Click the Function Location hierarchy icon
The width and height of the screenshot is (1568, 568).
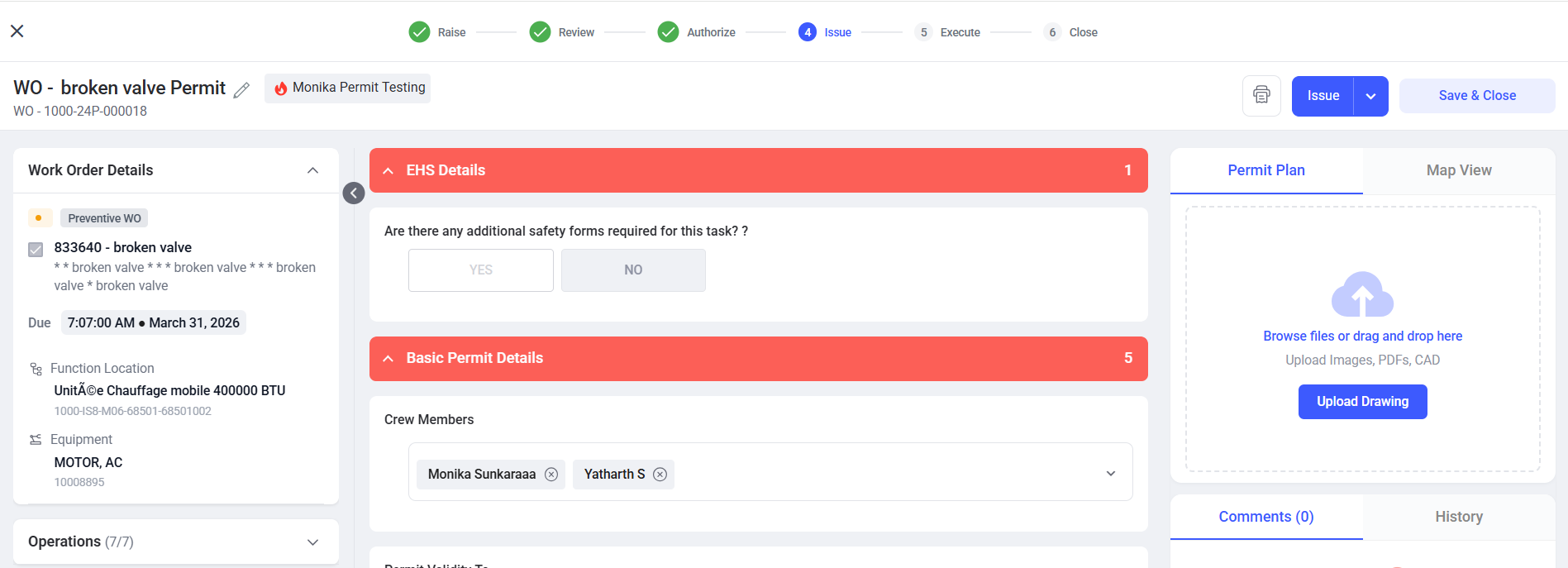tap(36, 369)
